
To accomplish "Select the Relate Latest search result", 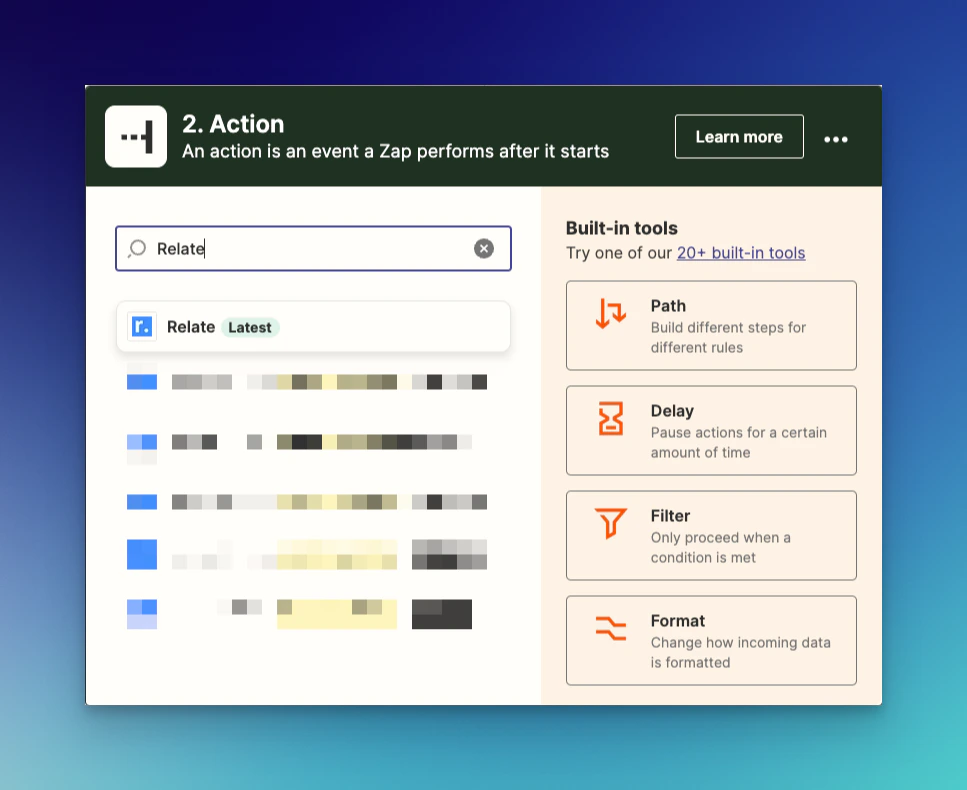I will point(313,327).
